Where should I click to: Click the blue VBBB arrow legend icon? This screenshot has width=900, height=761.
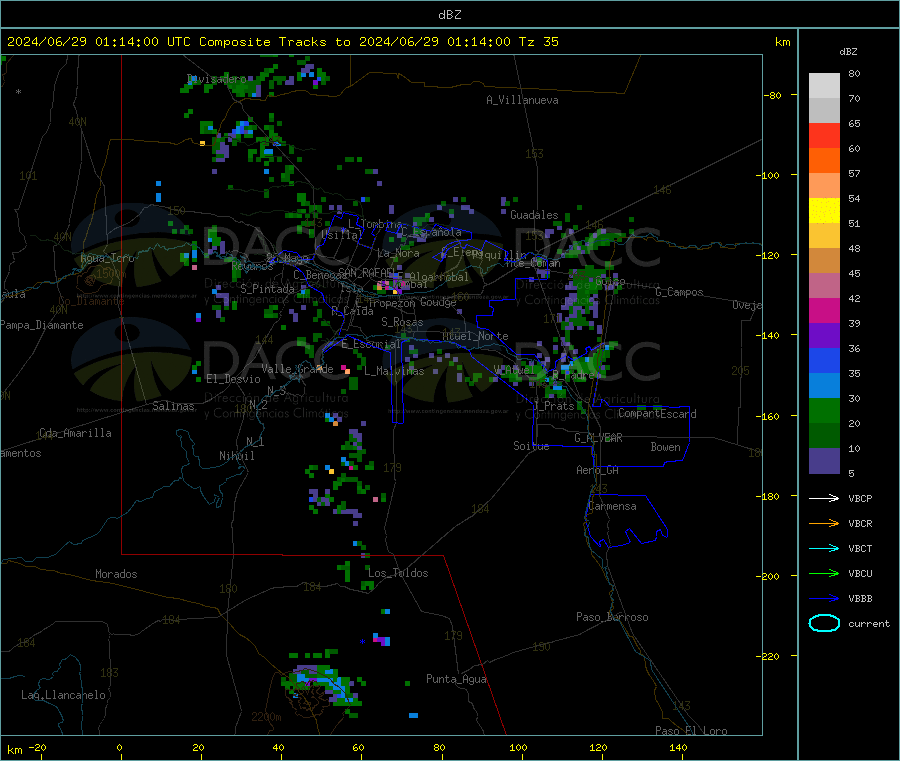824,598
